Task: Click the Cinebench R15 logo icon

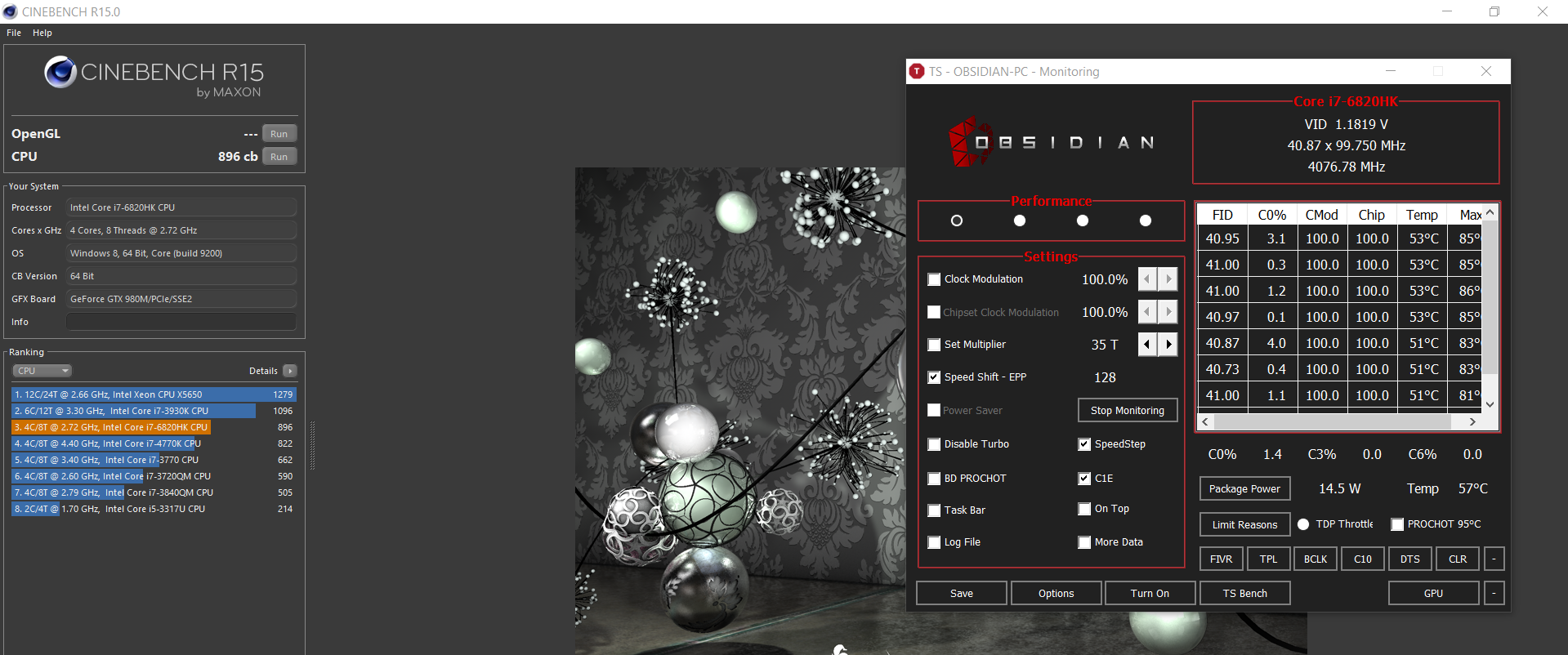Action: coord(60,72)
